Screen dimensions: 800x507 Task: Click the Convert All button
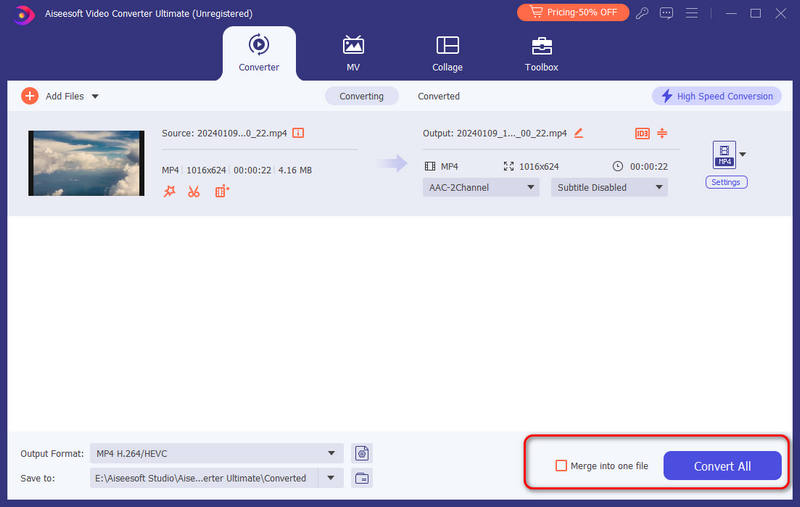[722, 466]
